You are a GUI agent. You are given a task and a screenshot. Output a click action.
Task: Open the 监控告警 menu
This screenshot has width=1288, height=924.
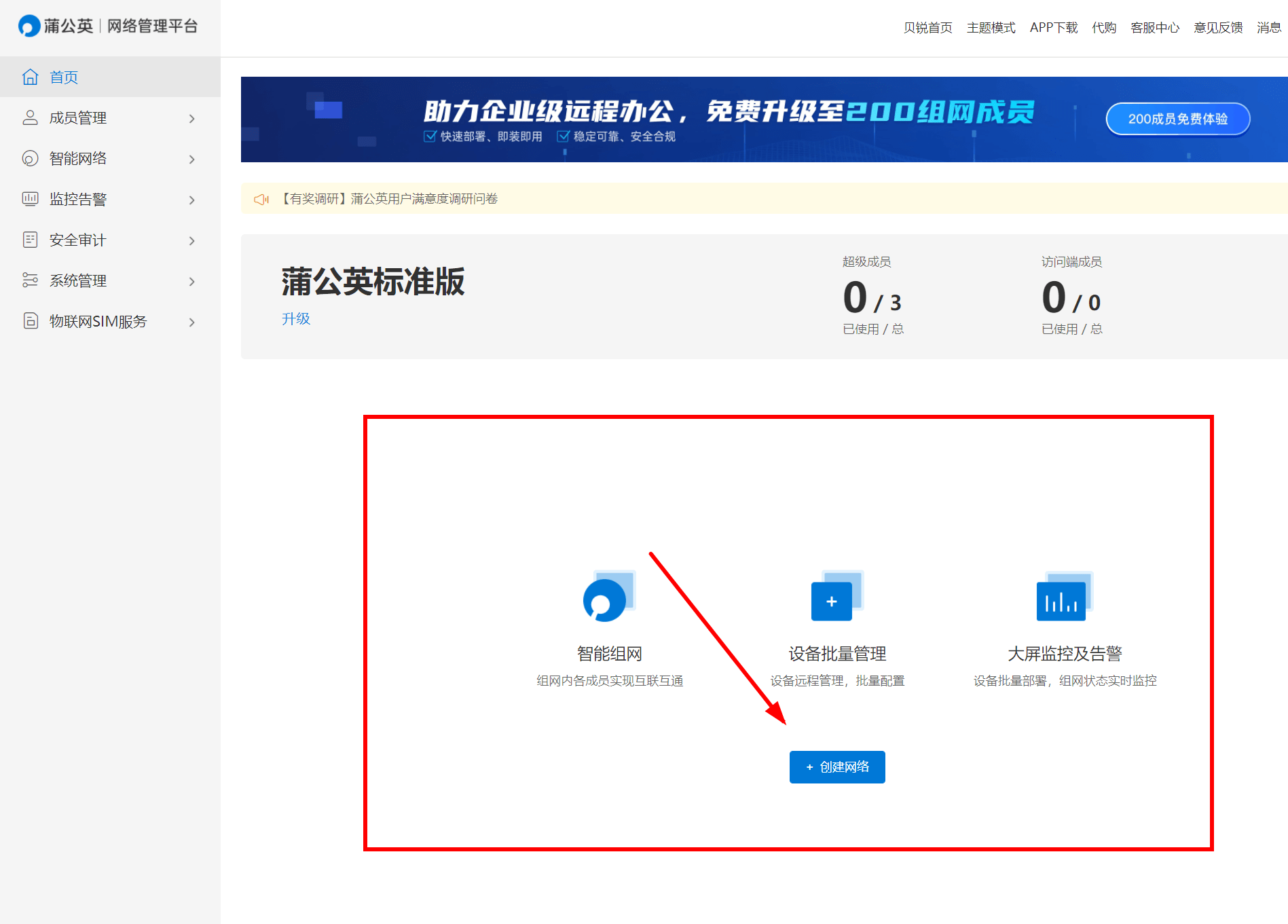110,199
